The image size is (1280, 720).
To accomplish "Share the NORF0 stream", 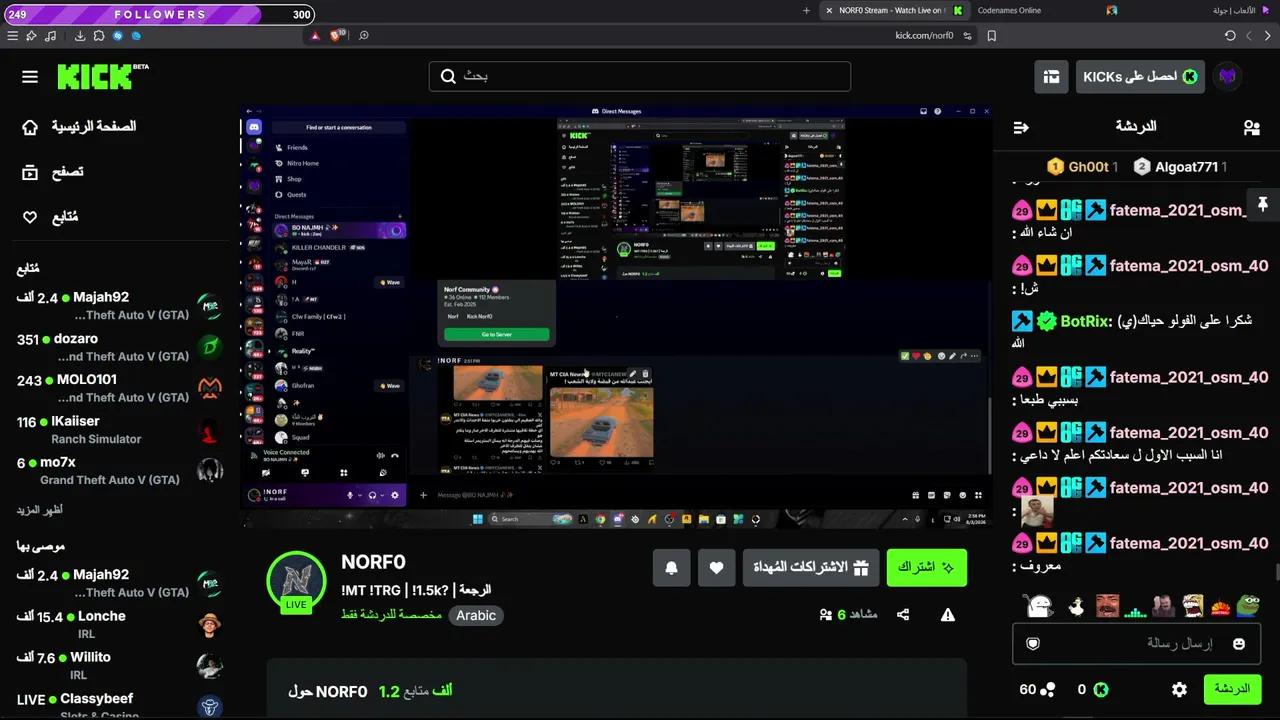I will pyautogui.click(x=904, y=615).
